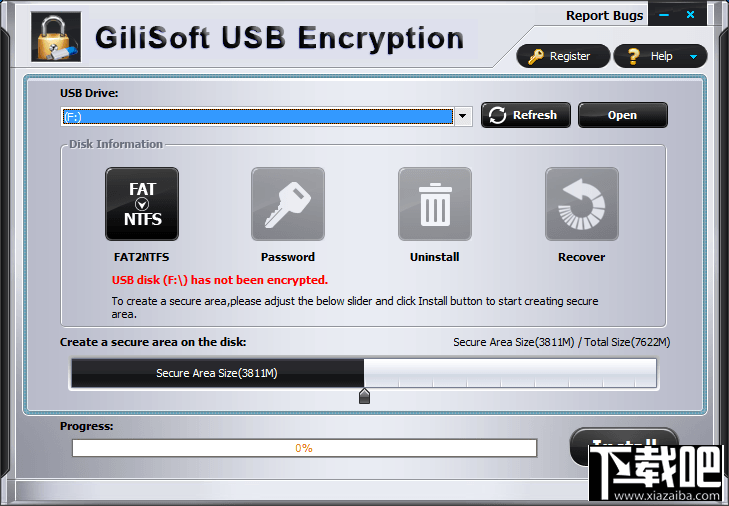Click the Recover arrow icon

(582, 204)
